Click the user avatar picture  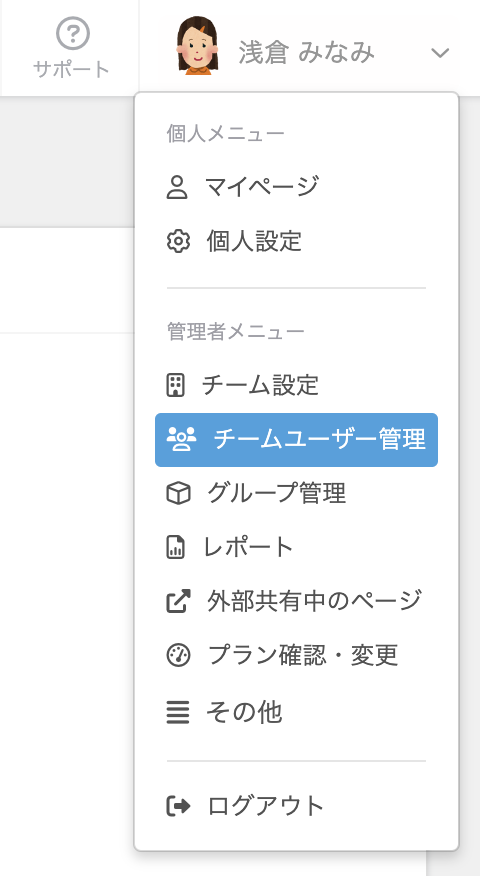pos(197,46)
